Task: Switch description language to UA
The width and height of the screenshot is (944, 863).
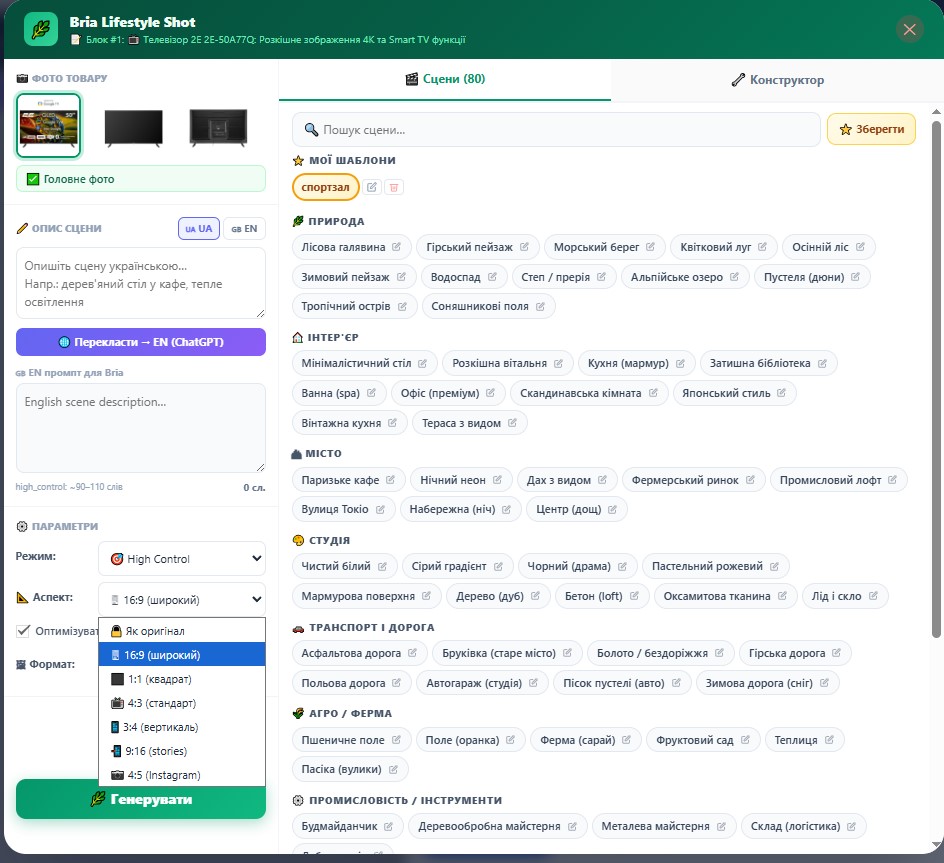Action: [199, 229]
